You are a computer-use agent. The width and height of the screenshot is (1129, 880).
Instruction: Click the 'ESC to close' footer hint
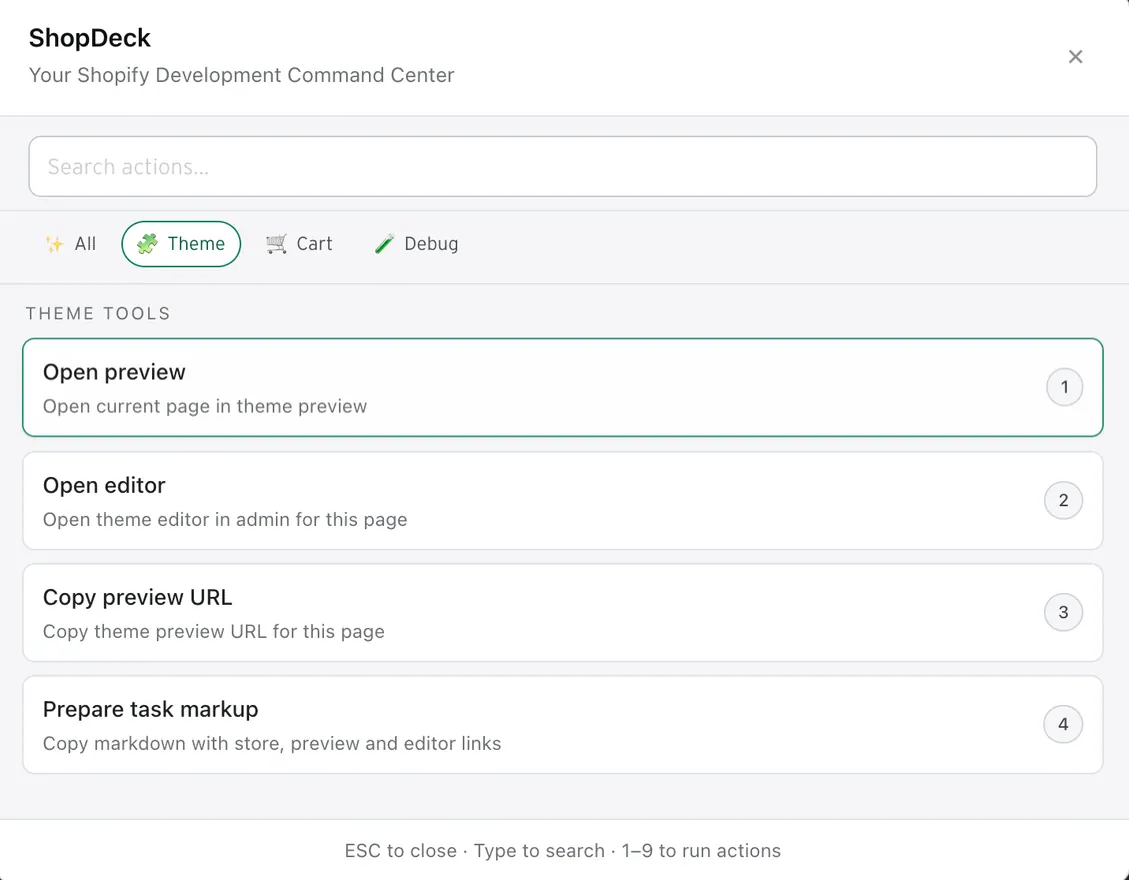point(400,851)
